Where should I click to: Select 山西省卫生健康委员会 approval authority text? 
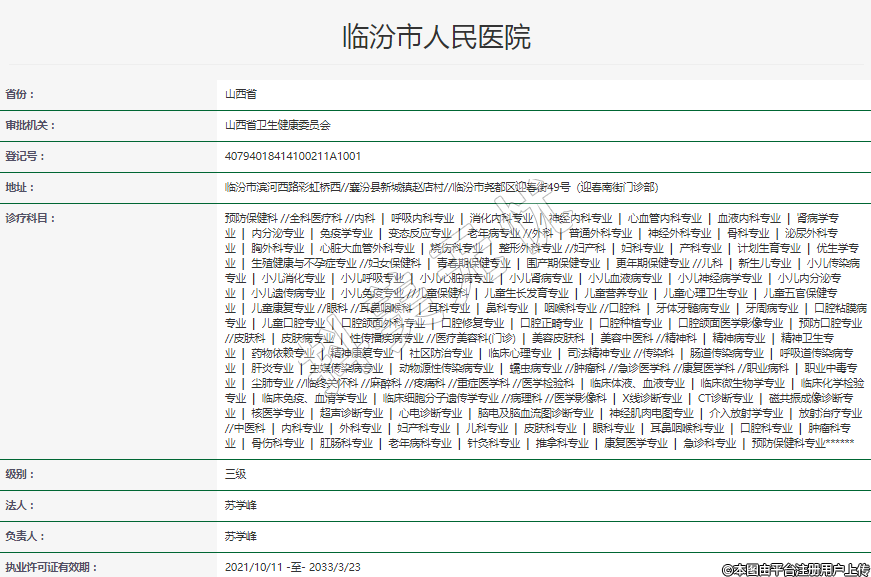277,125
